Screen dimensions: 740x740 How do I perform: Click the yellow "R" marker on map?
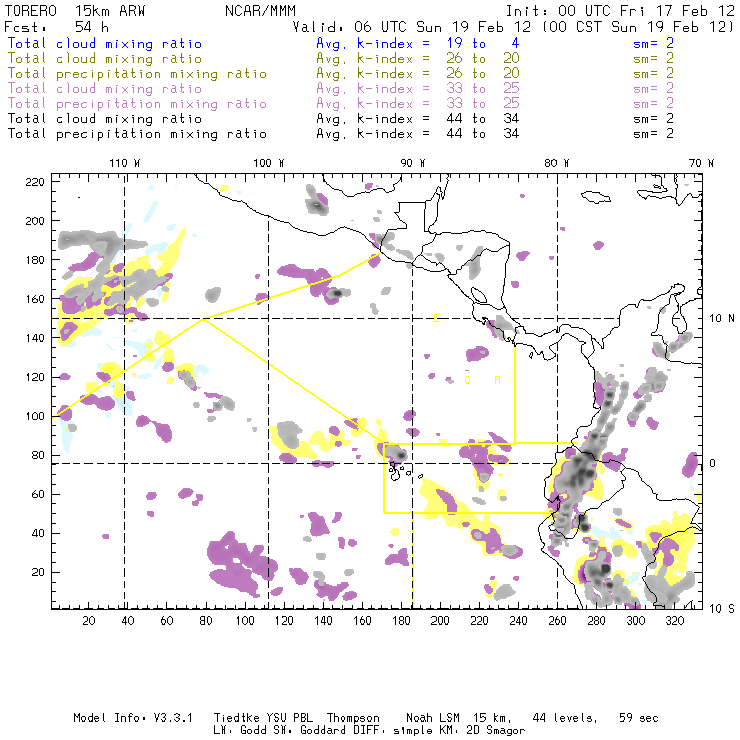click(x=497, y=380)
